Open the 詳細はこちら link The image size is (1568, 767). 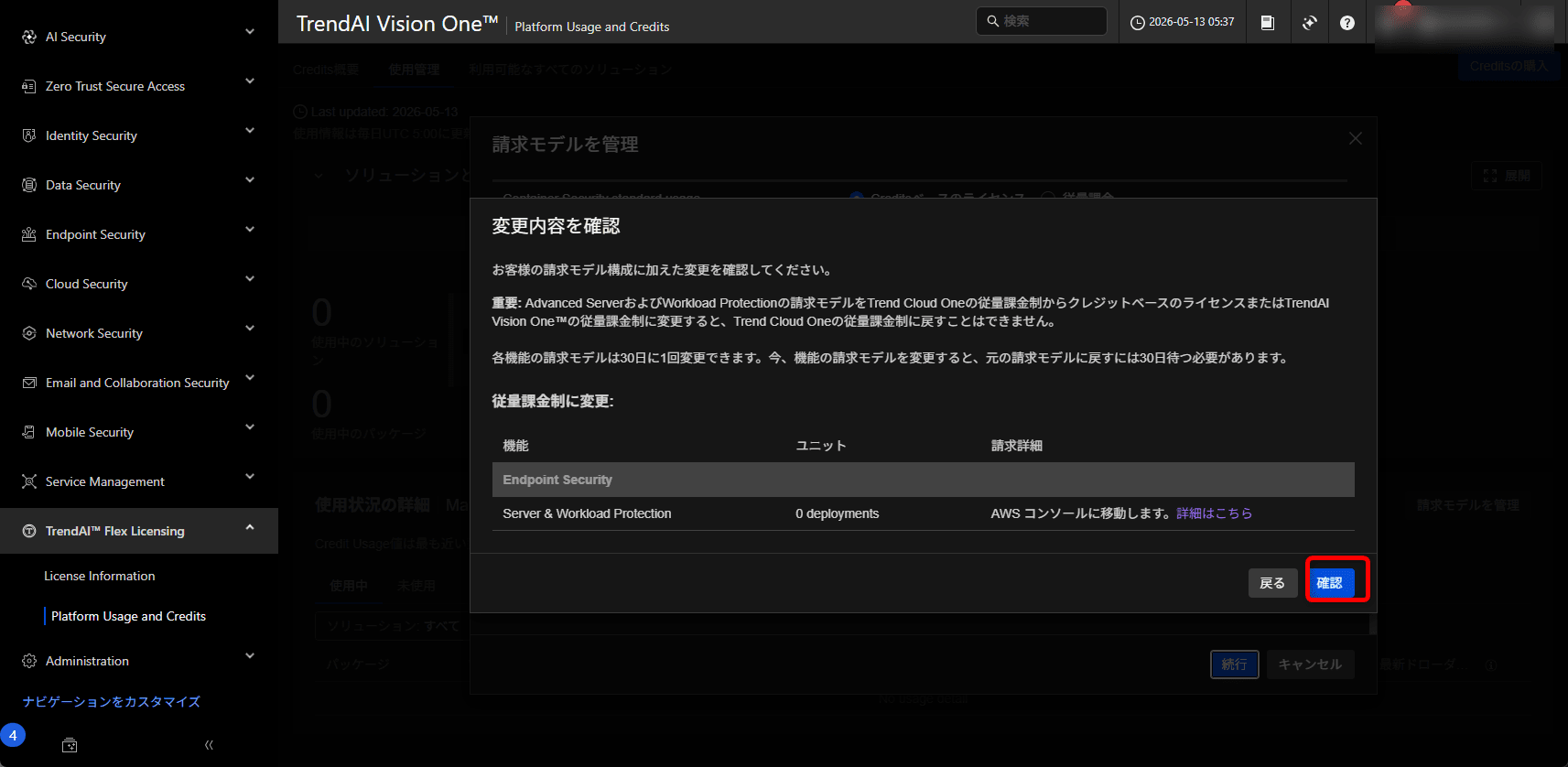pos(1214,513)
